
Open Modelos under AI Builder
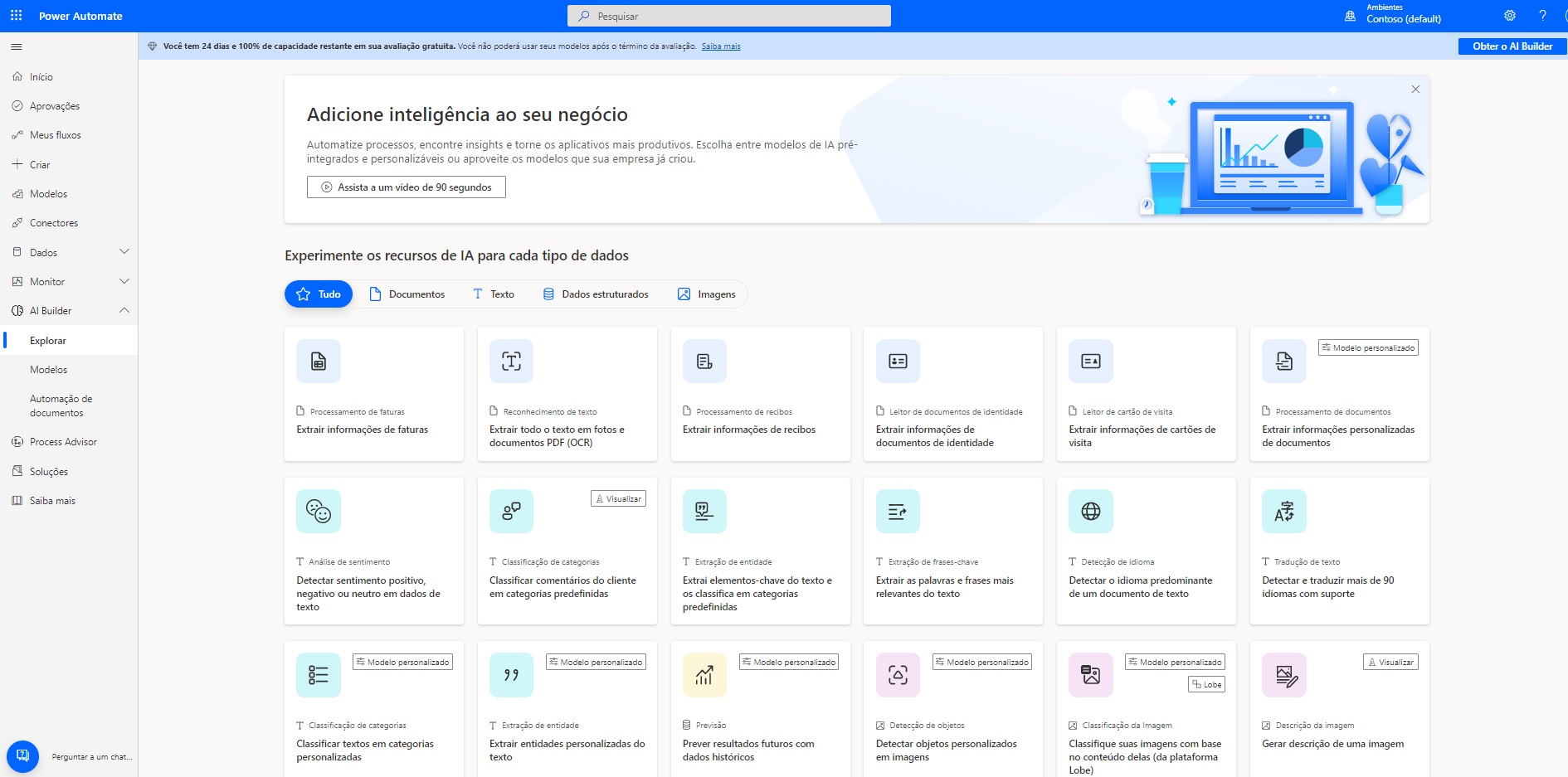(x=69, y=370)
